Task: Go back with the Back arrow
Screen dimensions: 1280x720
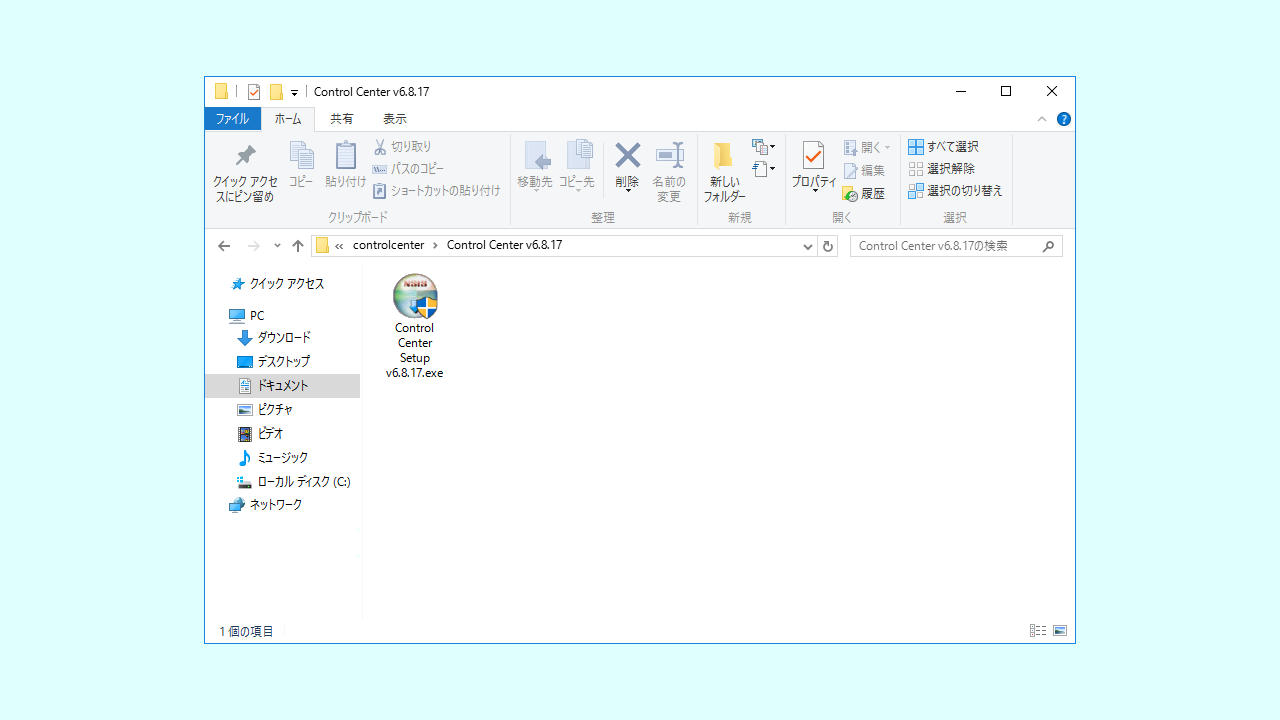Action: (x=224, y=246)
